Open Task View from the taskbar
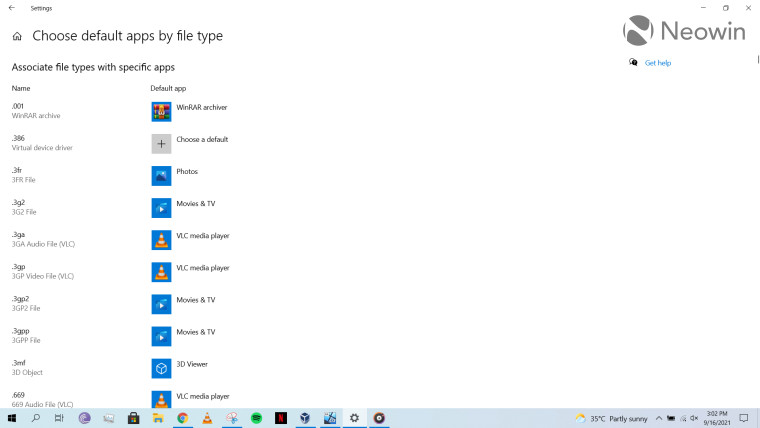The image size is (760, 428). click(59, 418)
